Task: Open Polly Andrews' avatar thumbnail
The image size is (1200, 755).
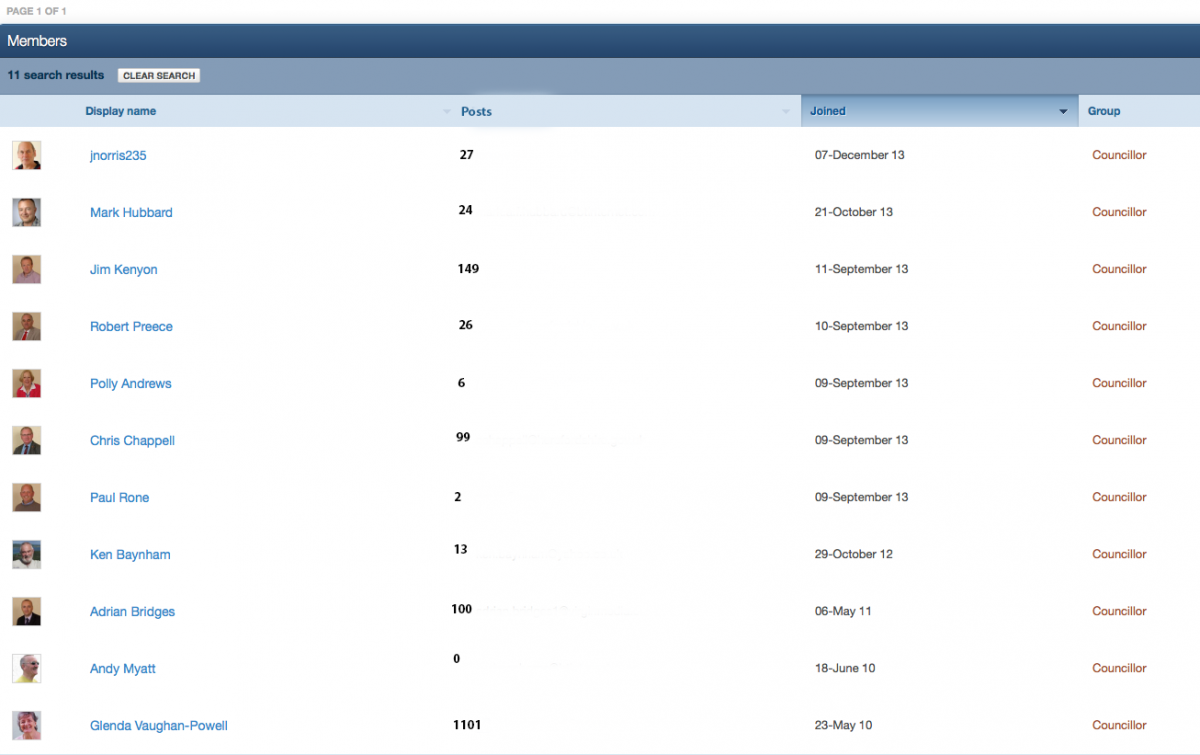Action: pyautogui.click(x=27, y=383)
